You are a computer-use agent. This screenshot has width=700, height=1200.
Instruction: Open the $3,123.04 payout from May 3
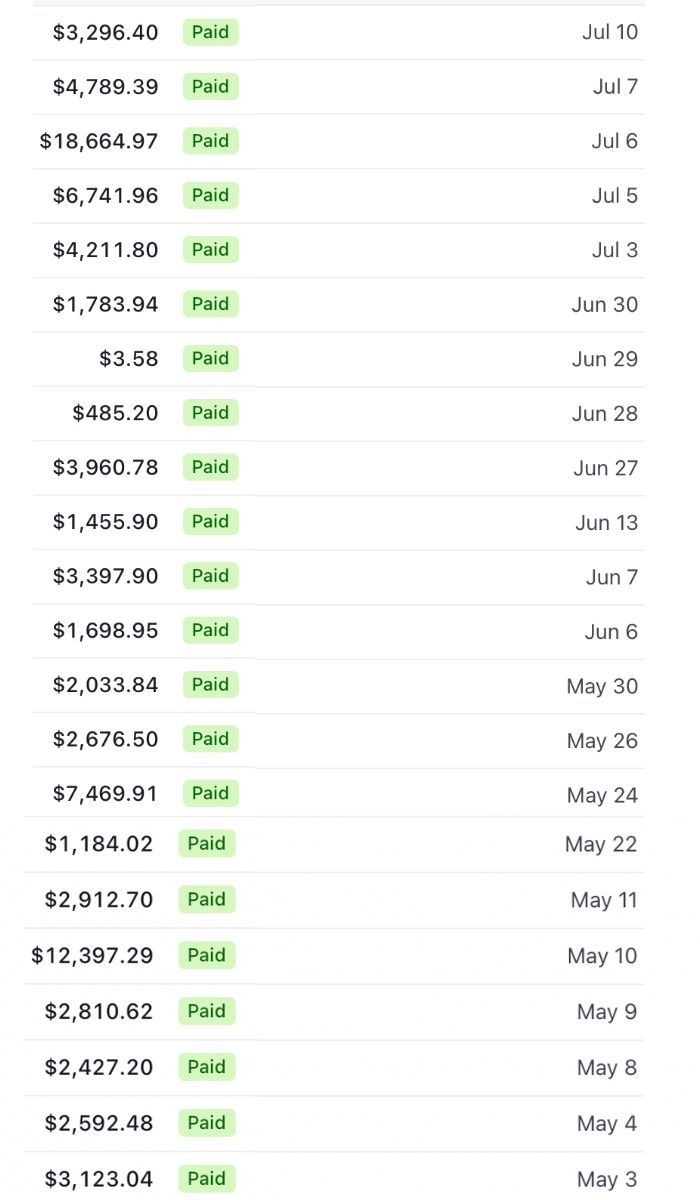(99, 1179)
